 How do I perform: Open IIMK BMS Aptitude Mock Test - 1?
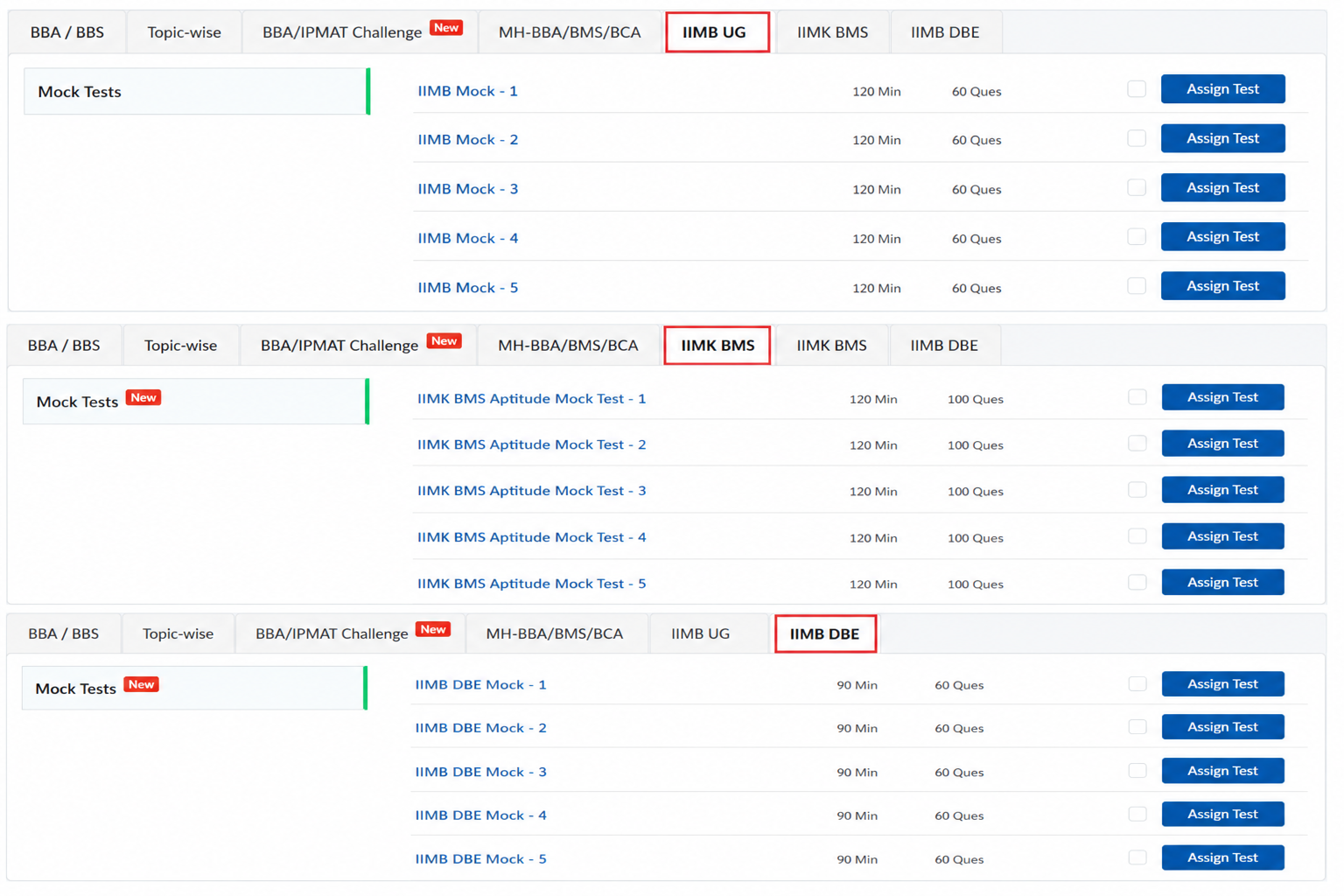point(531,399)
